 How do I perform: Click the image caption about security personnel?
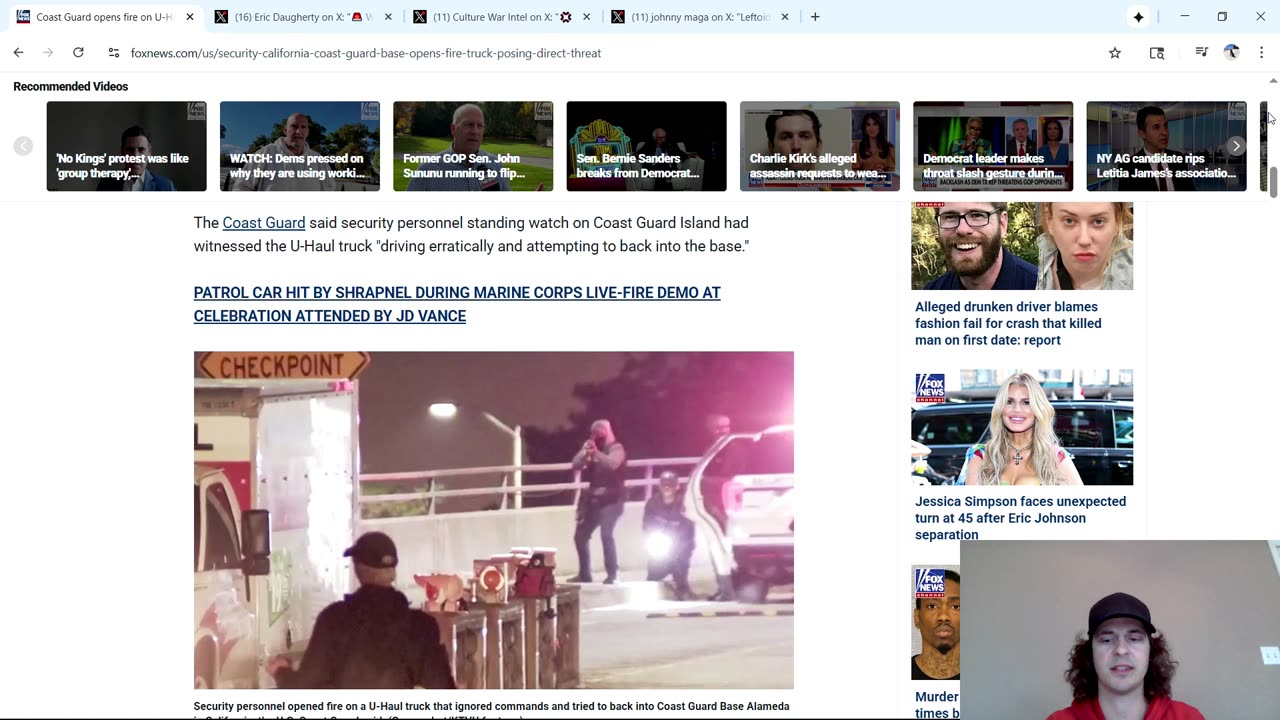coord(492,707)
